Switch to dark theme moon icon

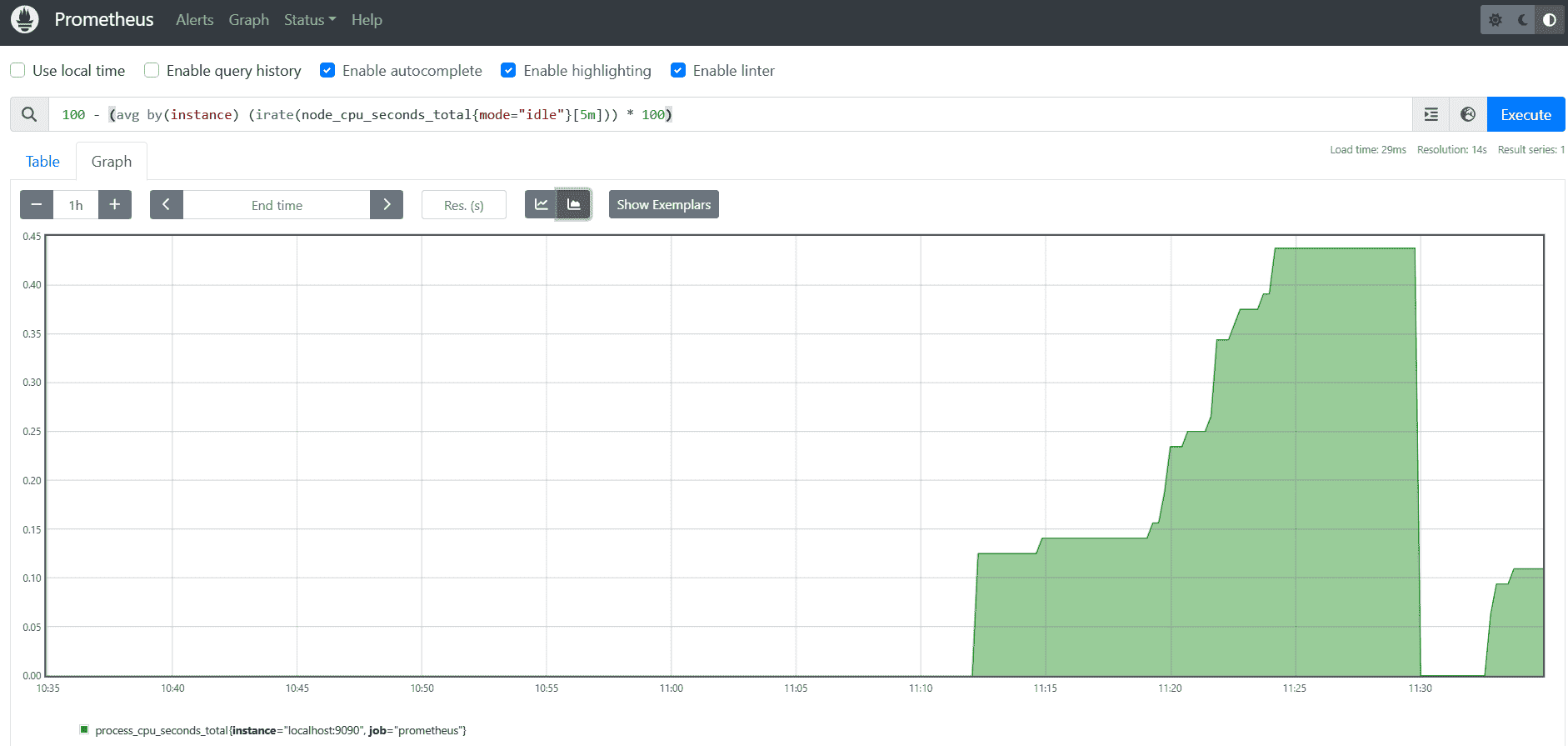tap(1522, 20)
